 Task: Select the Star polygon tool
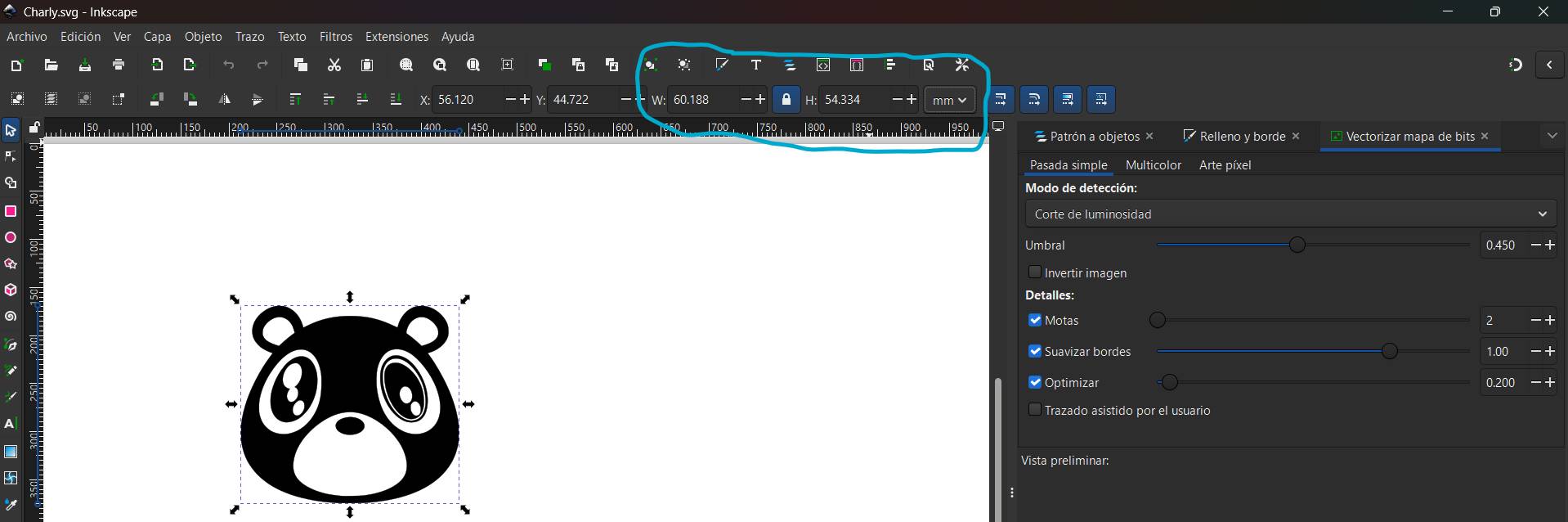(11, 264)
